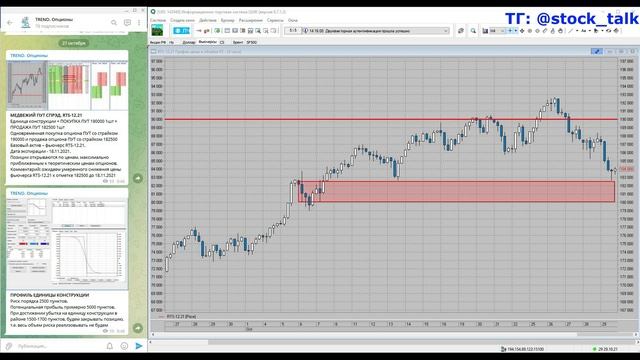
Task: Open the Сервисы menu
Action: coord(275,20)
